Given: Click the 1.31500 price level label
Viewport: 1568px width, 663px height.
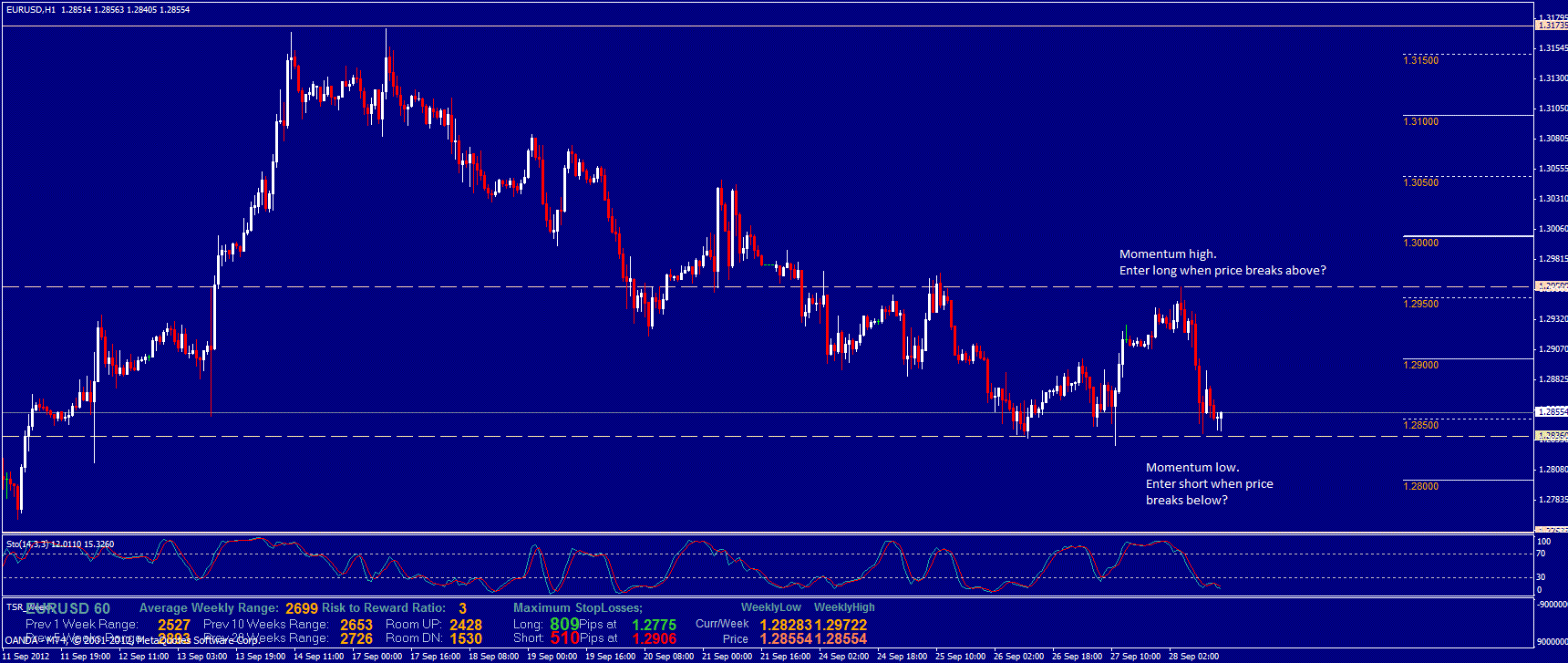Looking at the screenshot, I should click(1420, 60).
